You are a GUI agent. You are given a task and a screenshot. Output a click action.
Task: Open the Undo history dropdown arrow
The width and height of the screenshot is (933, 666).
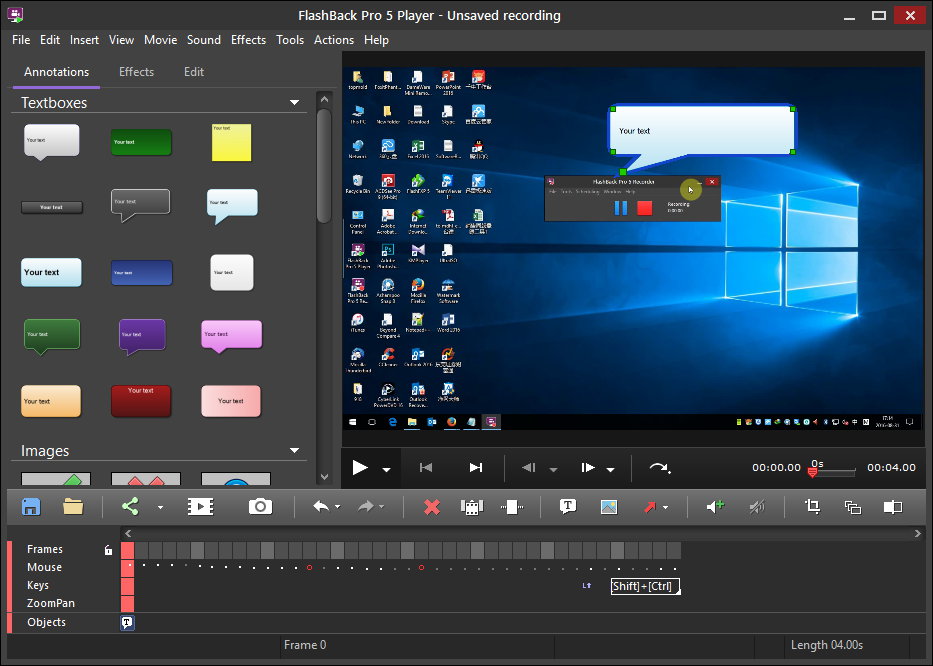pos(337,508)
